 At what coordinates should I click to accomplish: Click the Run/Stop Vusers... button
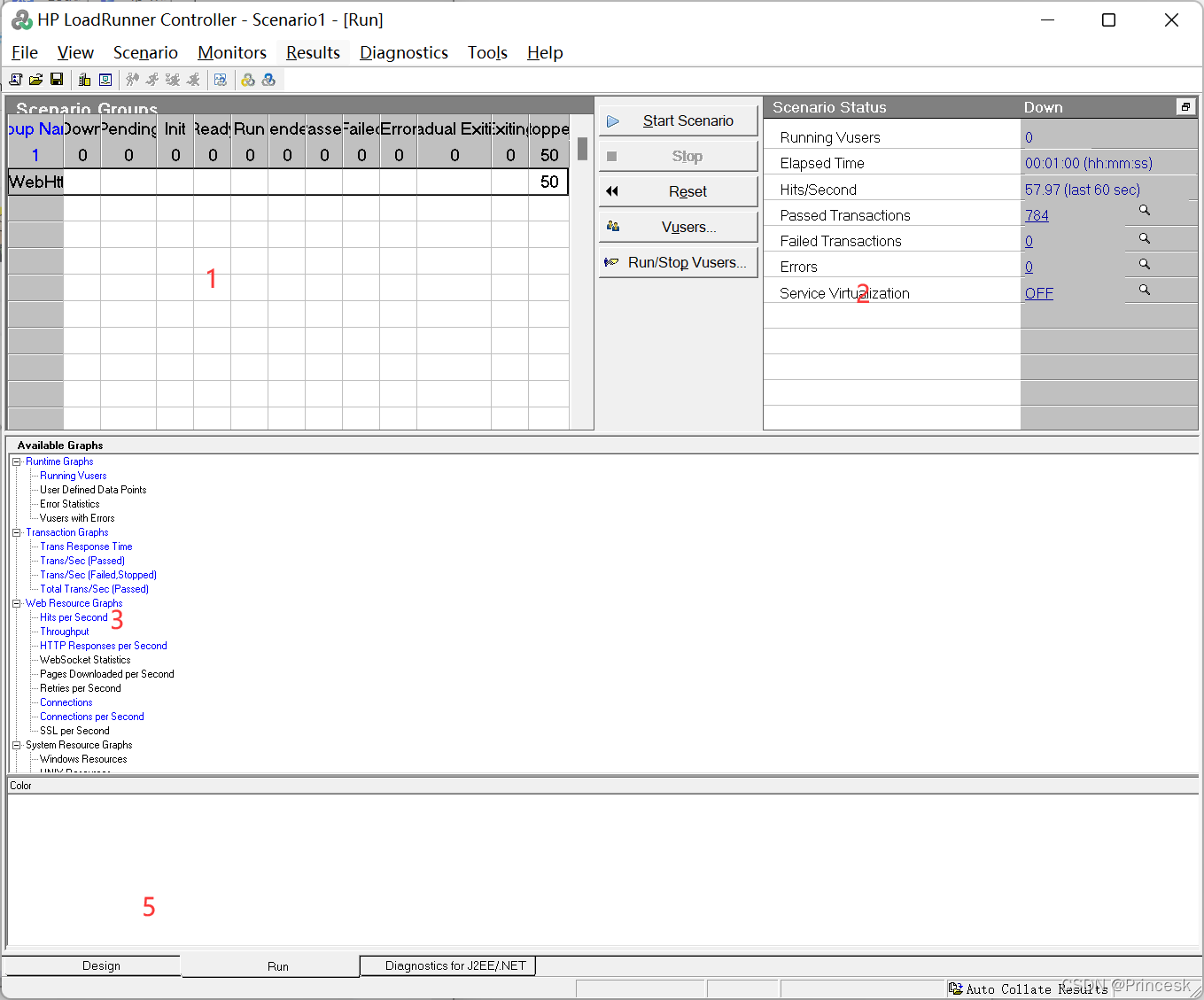pyautogui.click(x=679, y=262)
